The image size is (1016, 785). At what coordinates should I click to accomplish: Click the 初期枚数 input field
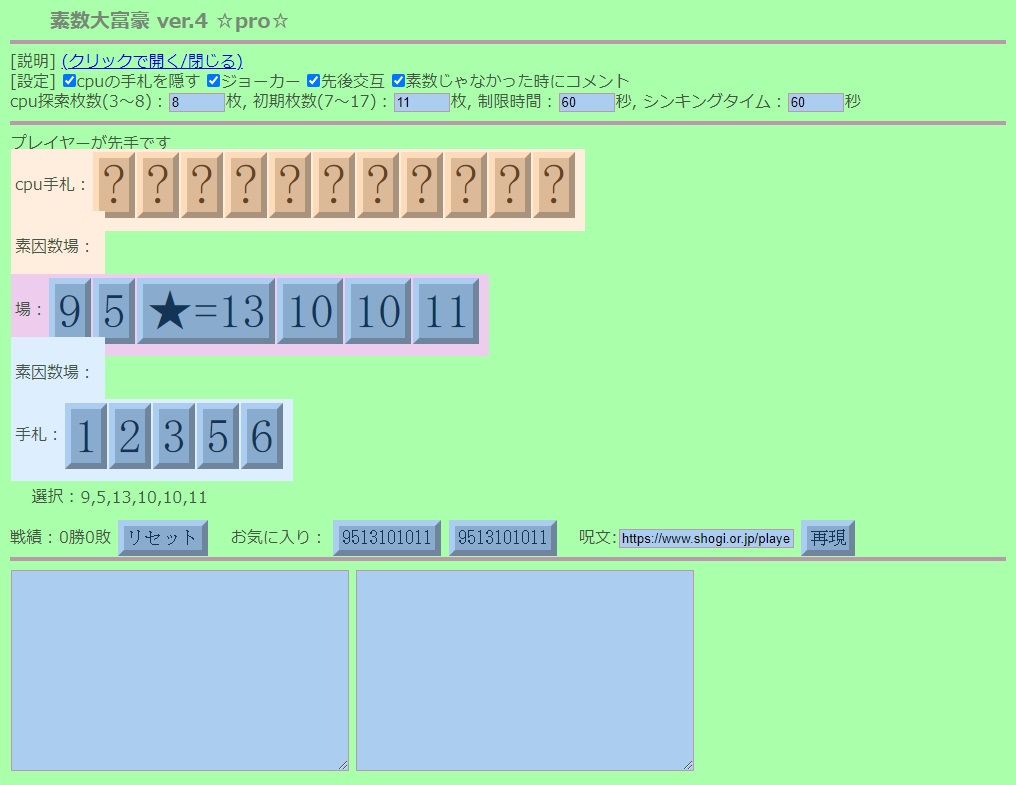tap(422, 102)
